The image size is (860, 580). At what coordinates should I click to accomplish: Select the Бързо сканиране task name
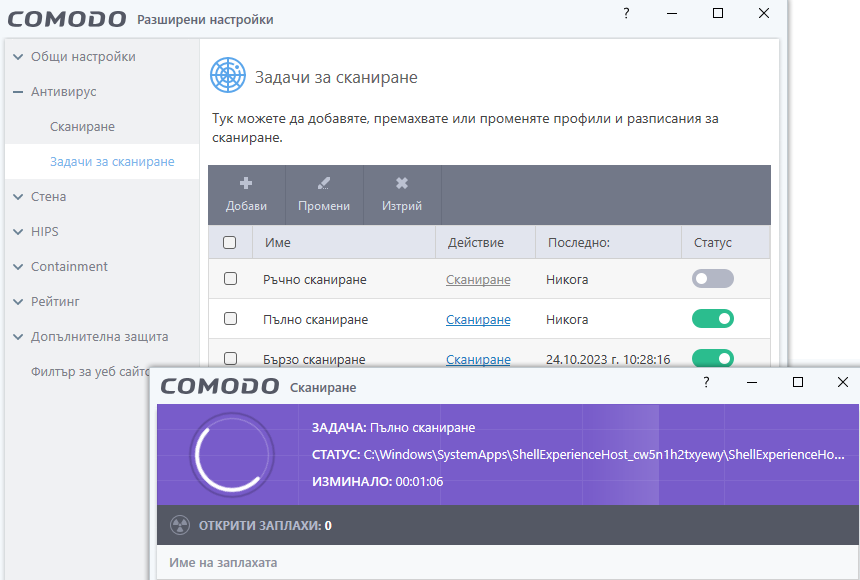pyautogui.click(x=314, y=359)
